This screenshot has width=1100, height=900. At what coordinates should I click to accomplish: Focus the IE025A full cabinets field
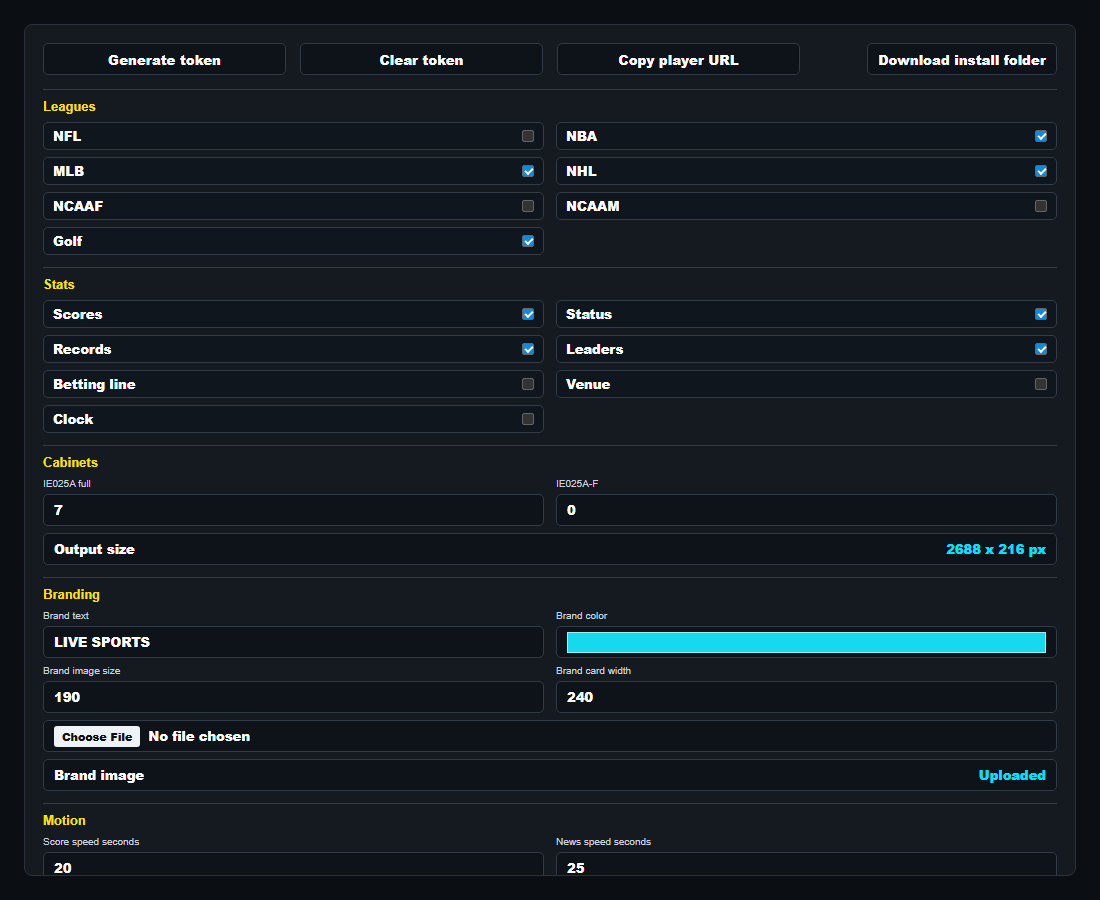[293, 510]
